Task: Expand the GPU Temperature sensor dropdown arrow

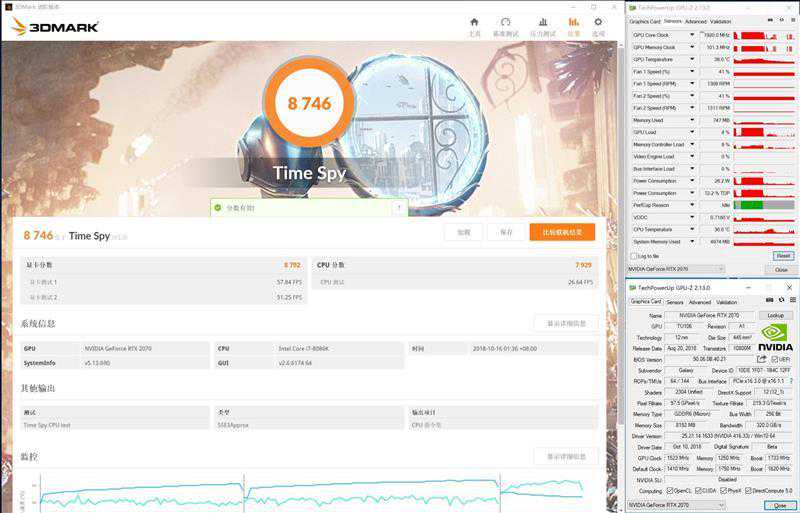Action: (x=690, y=59)
